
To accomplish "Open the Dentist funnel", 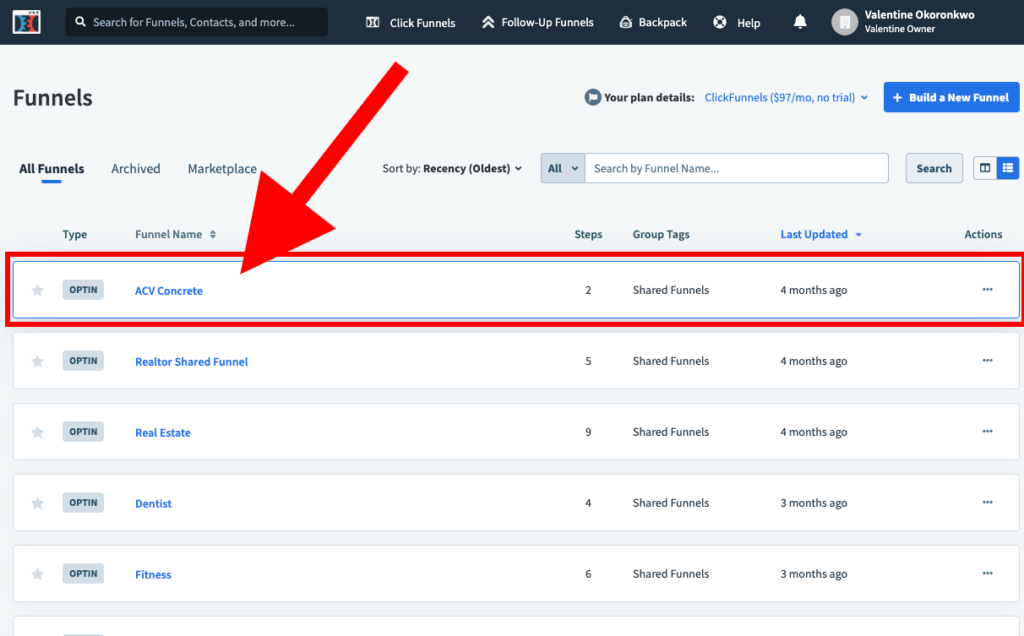I will coord(153,503).
